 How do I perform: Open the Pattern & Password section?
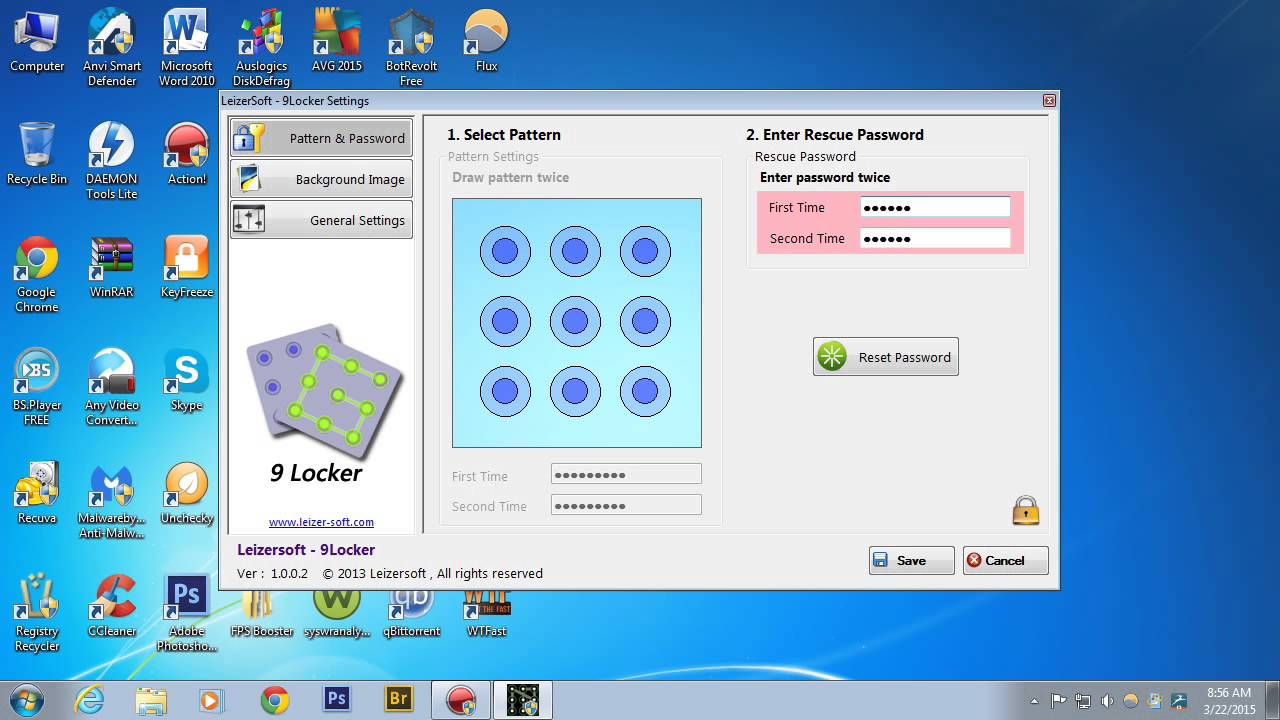click(x=321, y=138)
